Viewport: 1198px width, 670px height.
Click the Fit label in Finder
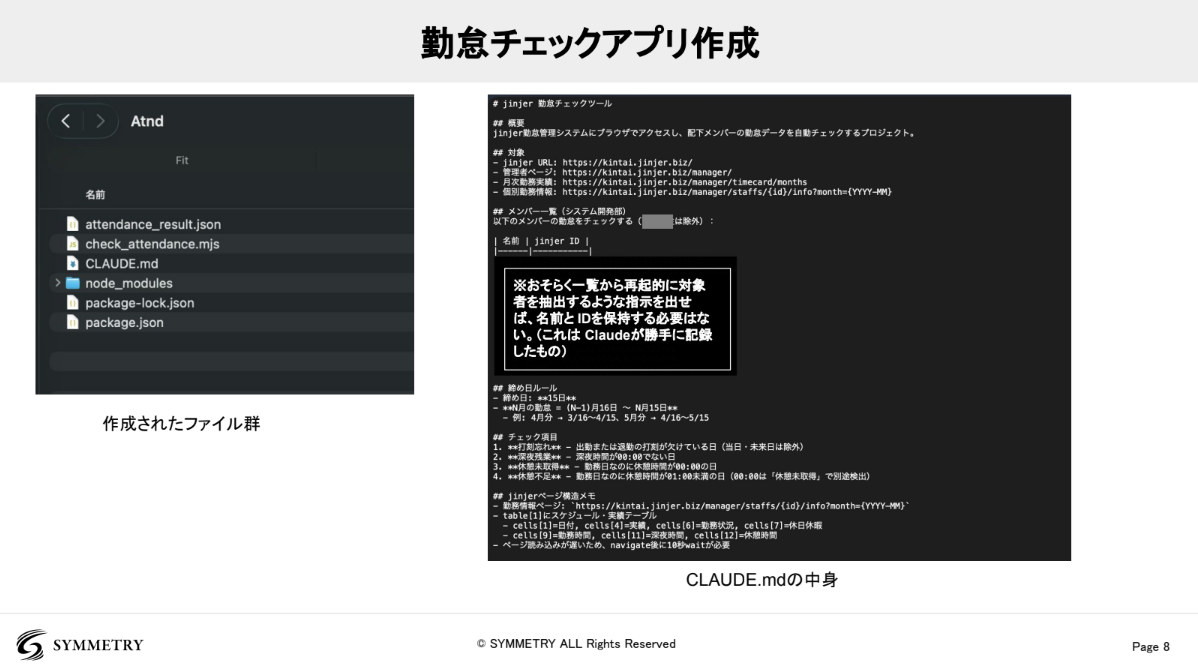pyautogui.click(x=182, y=160)
